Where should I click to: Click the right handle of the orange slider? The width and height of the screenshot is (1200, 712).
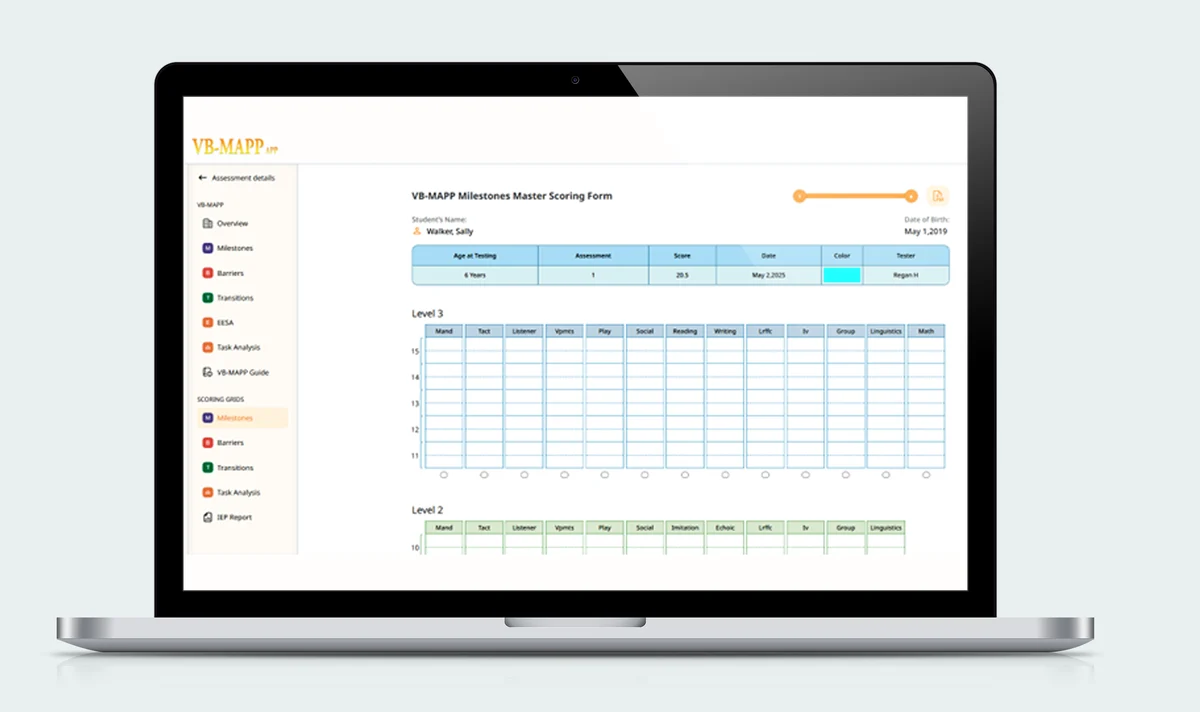click(911, 196)
